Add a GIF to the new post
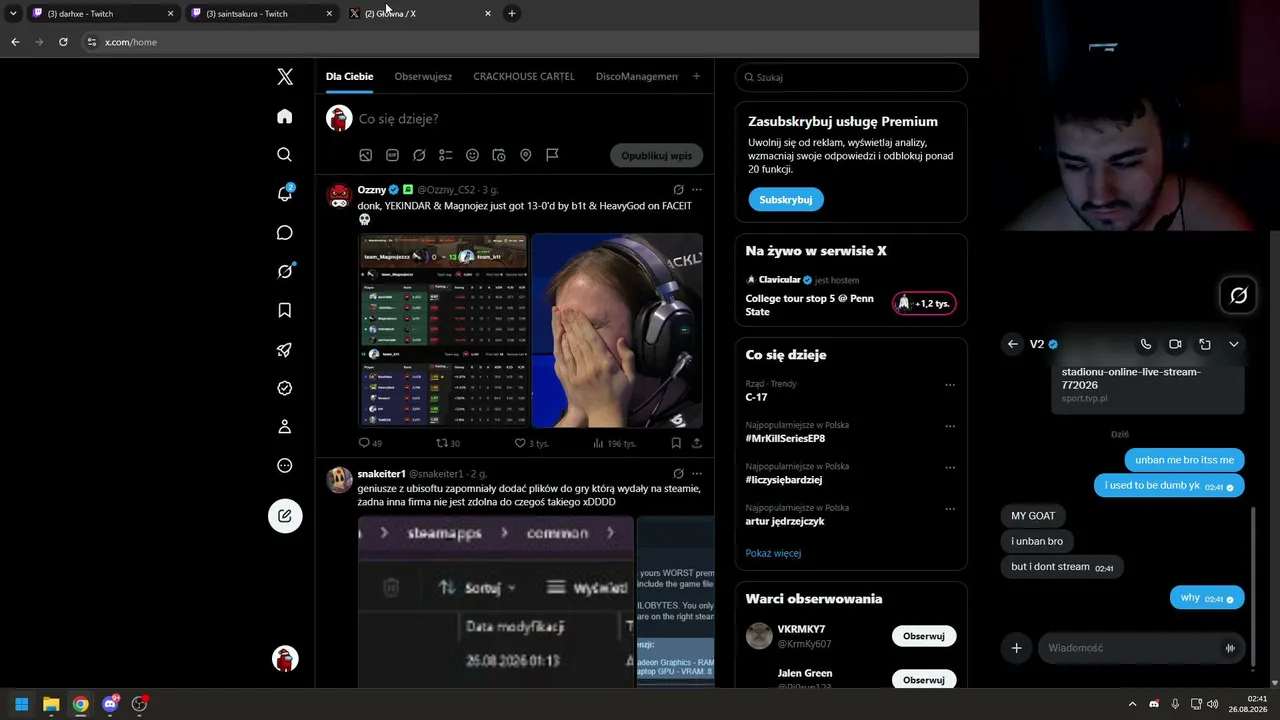The height and width of the screenshot is (720, 1280). [x=393, y=155]
